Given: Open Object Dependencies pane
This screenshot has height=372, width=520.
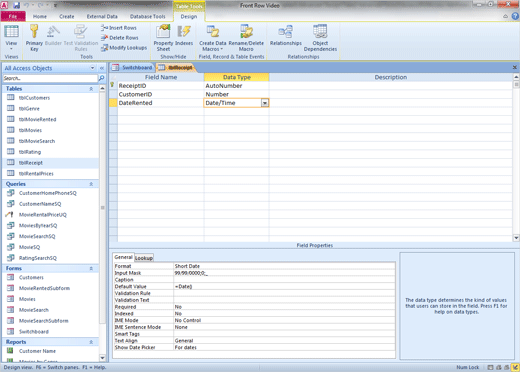Looking at the screenshot, I should coord(320,37).
